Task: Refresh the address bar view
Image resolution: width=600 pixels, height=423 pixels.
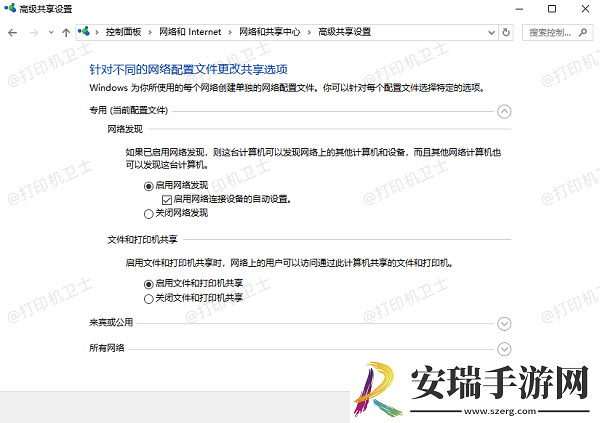Action: click(506, 32)
